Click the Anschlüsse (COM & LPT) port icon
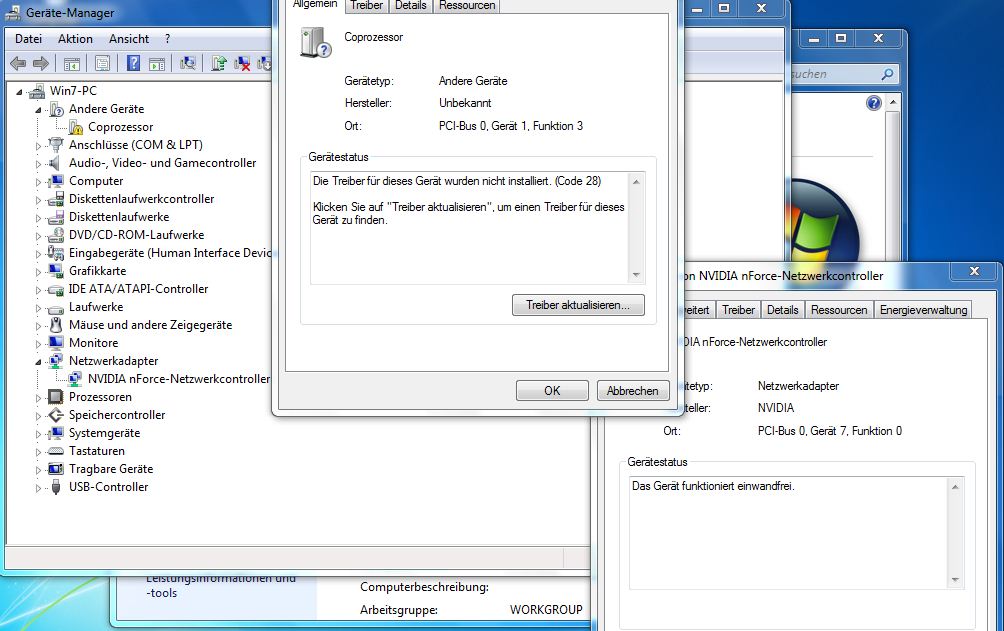 (56, 145)
